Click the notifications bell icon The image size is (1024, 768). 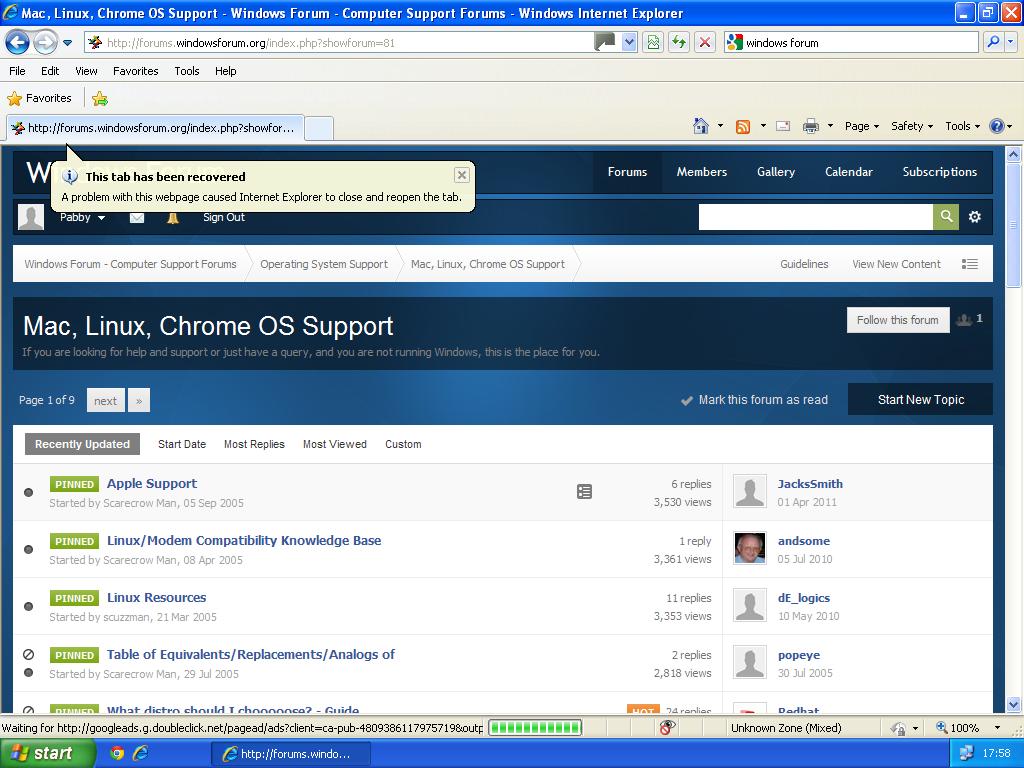[x=172, y=218]
